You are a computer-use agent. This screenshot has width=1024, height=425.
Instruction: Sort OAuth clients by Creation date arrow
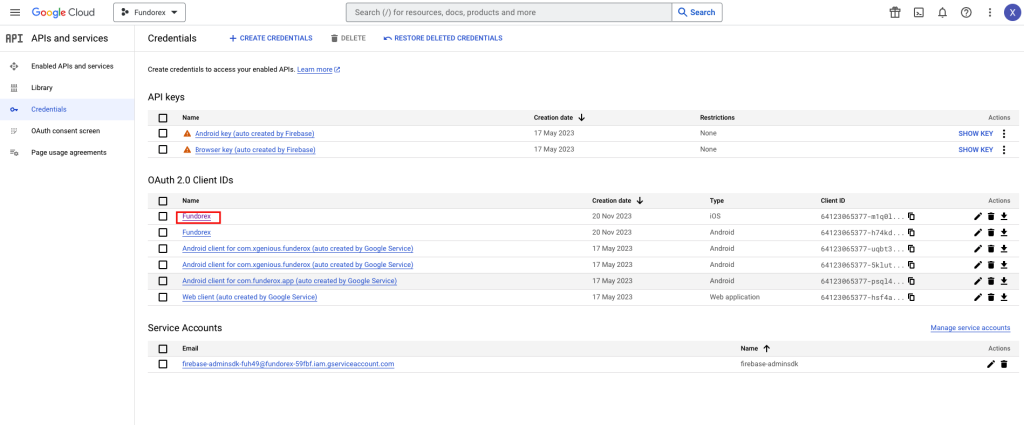(639, 200)
